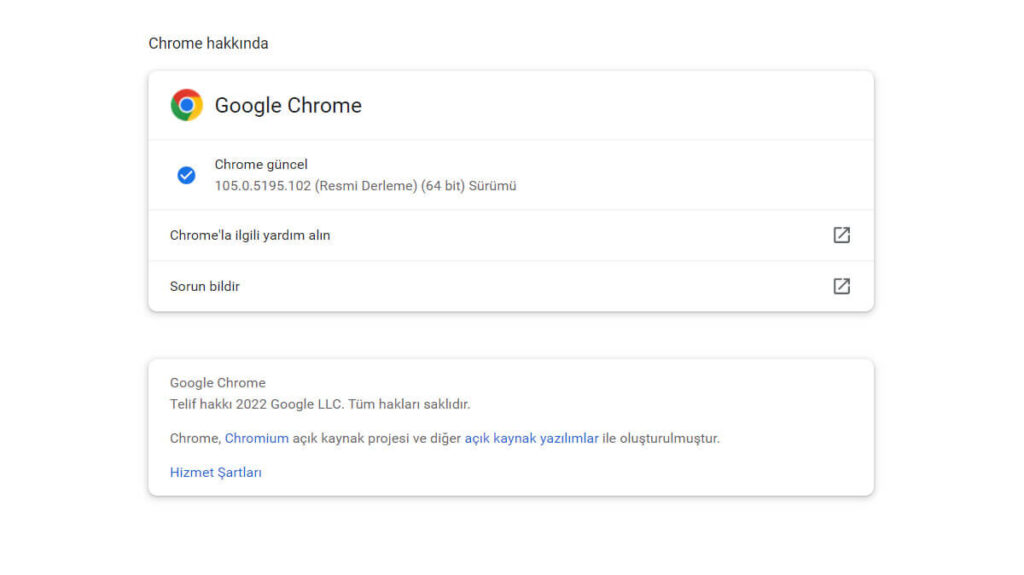
Task: Open the Chromium project link
Action: tap(257, 438)
